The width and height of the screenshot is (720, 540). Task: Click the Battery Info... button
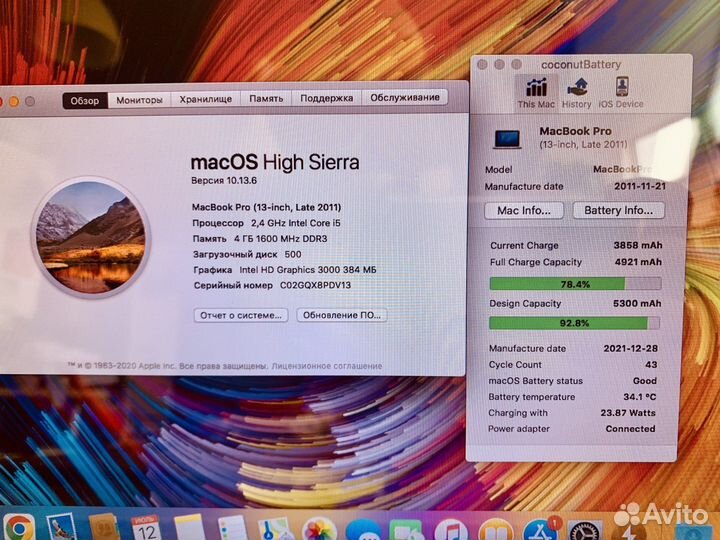click(618, 210)
